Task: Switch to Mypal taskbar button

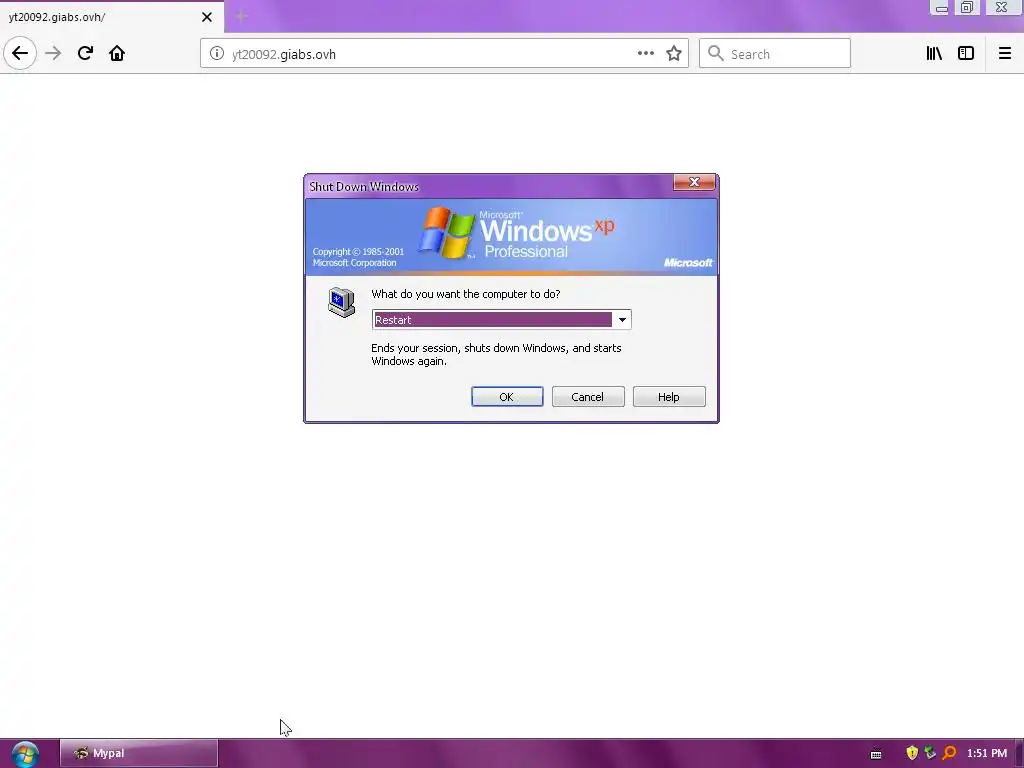Action: pyautogui.click(x=139, y=754)
